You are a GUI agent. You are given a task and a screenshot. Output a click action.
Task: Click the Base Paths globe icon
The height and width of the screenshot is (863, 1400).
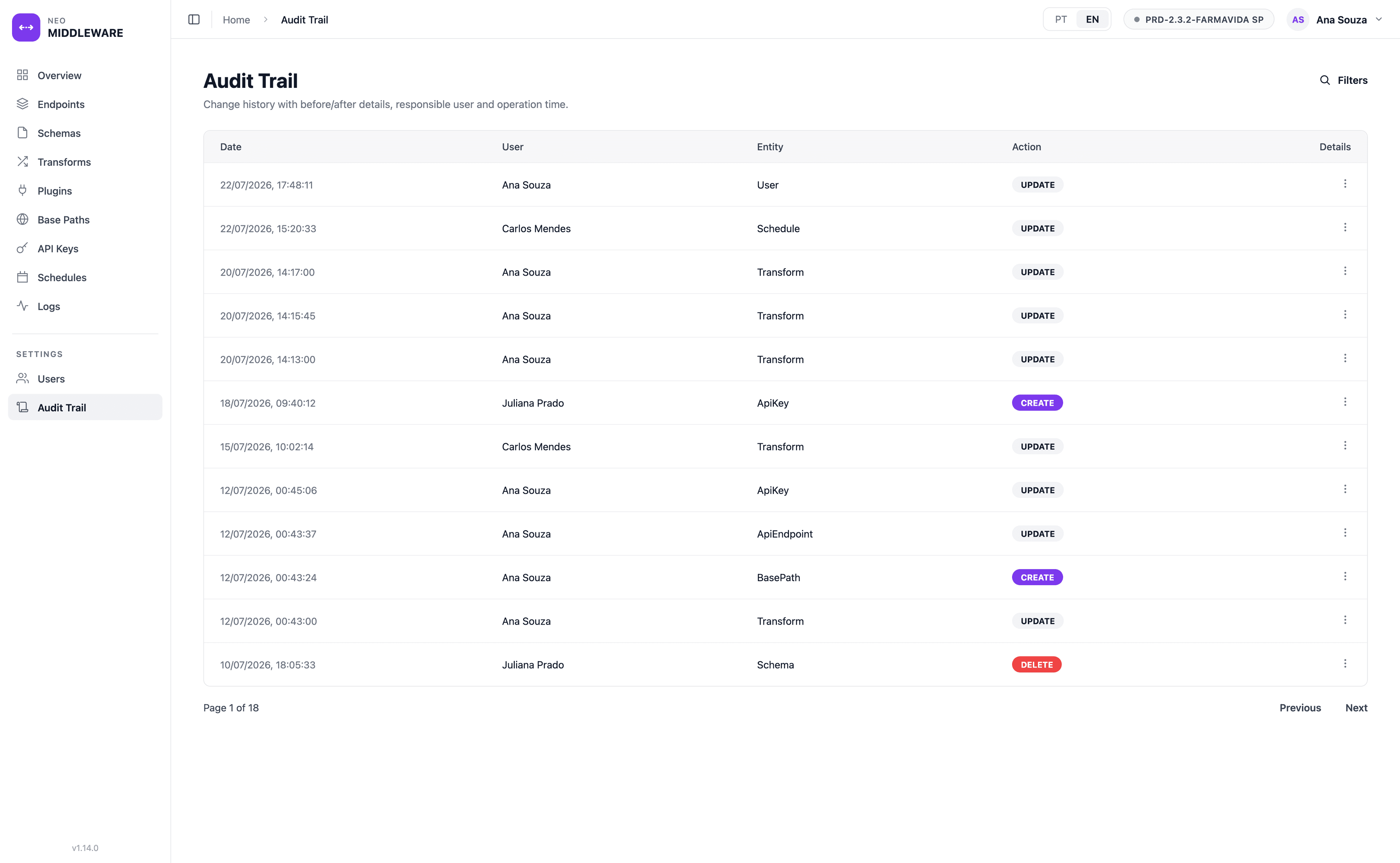tap(22, 219)
